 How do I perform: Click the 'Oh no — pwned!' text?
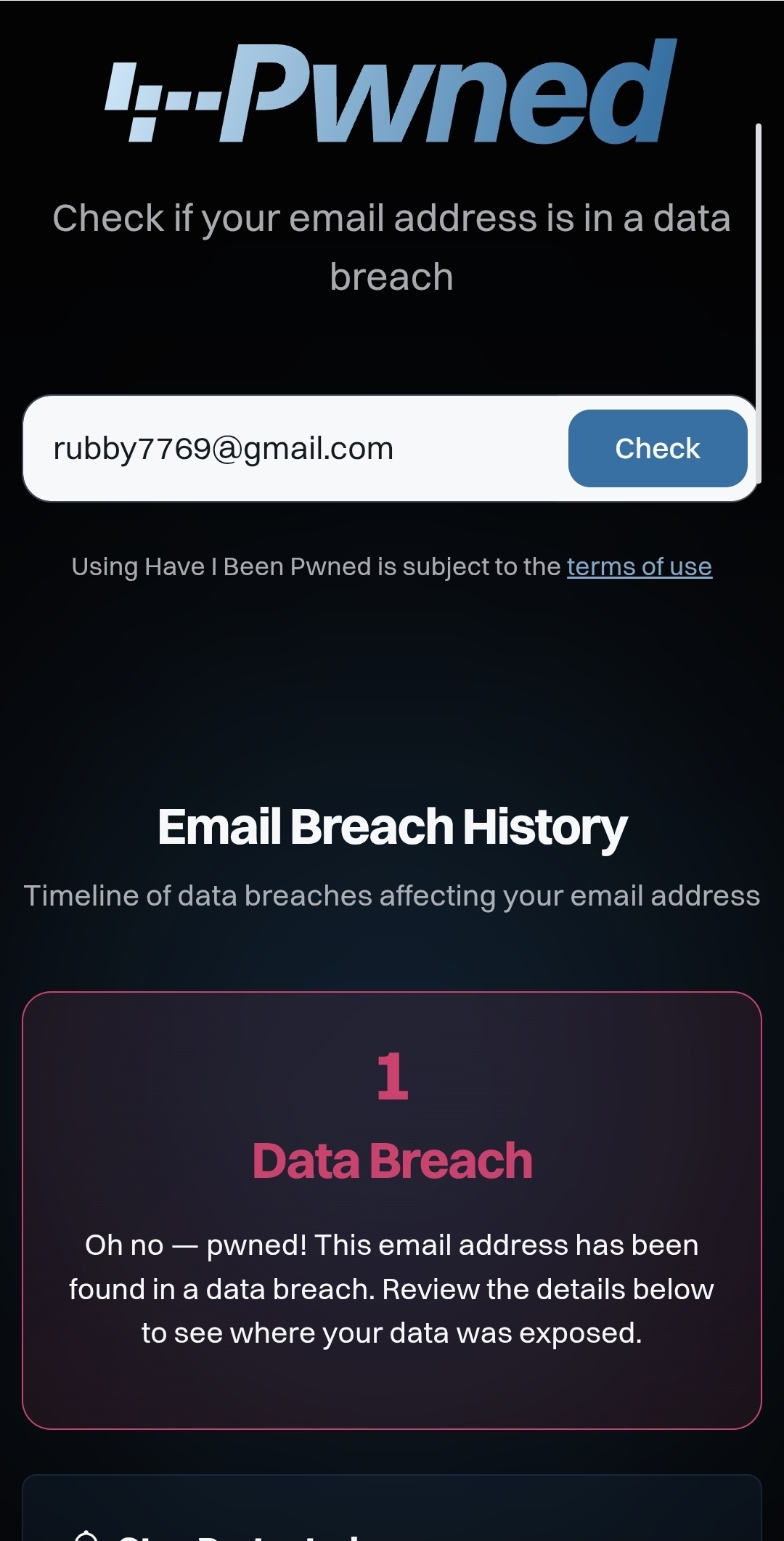point(196,1245)
